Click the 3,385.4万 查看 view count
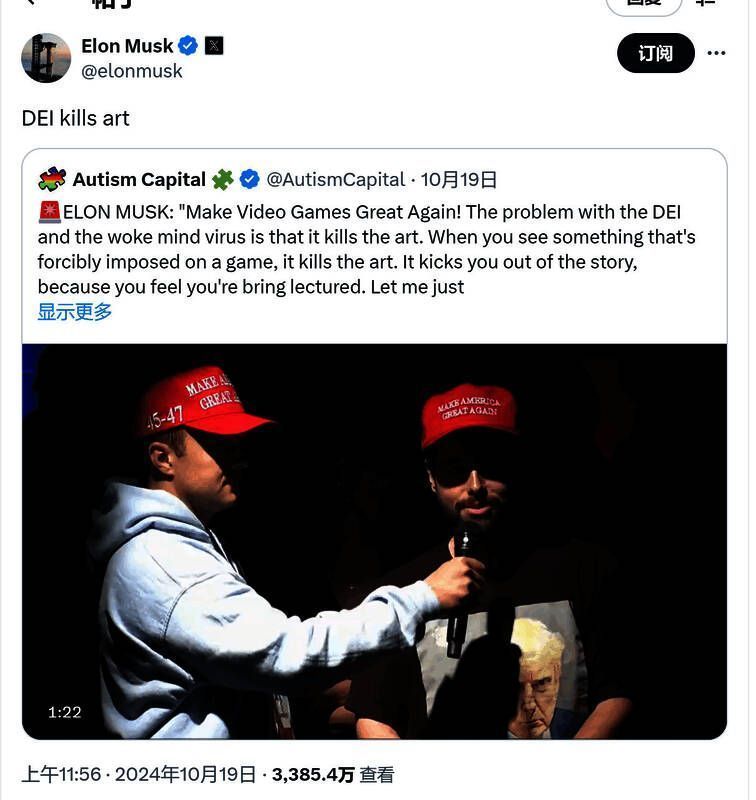Viewport: 756px width, 800px height. point(332,774)
